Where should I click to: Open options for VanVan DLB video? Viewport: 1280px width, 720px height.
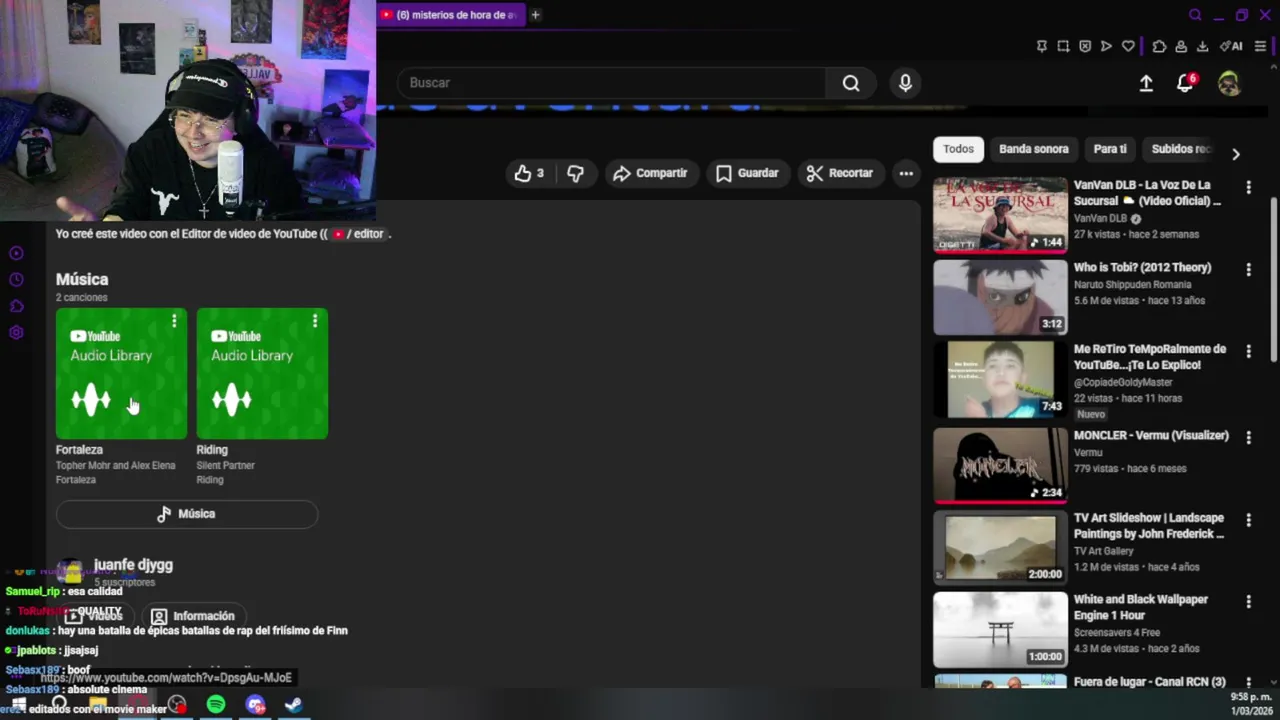pos(1248,187)
